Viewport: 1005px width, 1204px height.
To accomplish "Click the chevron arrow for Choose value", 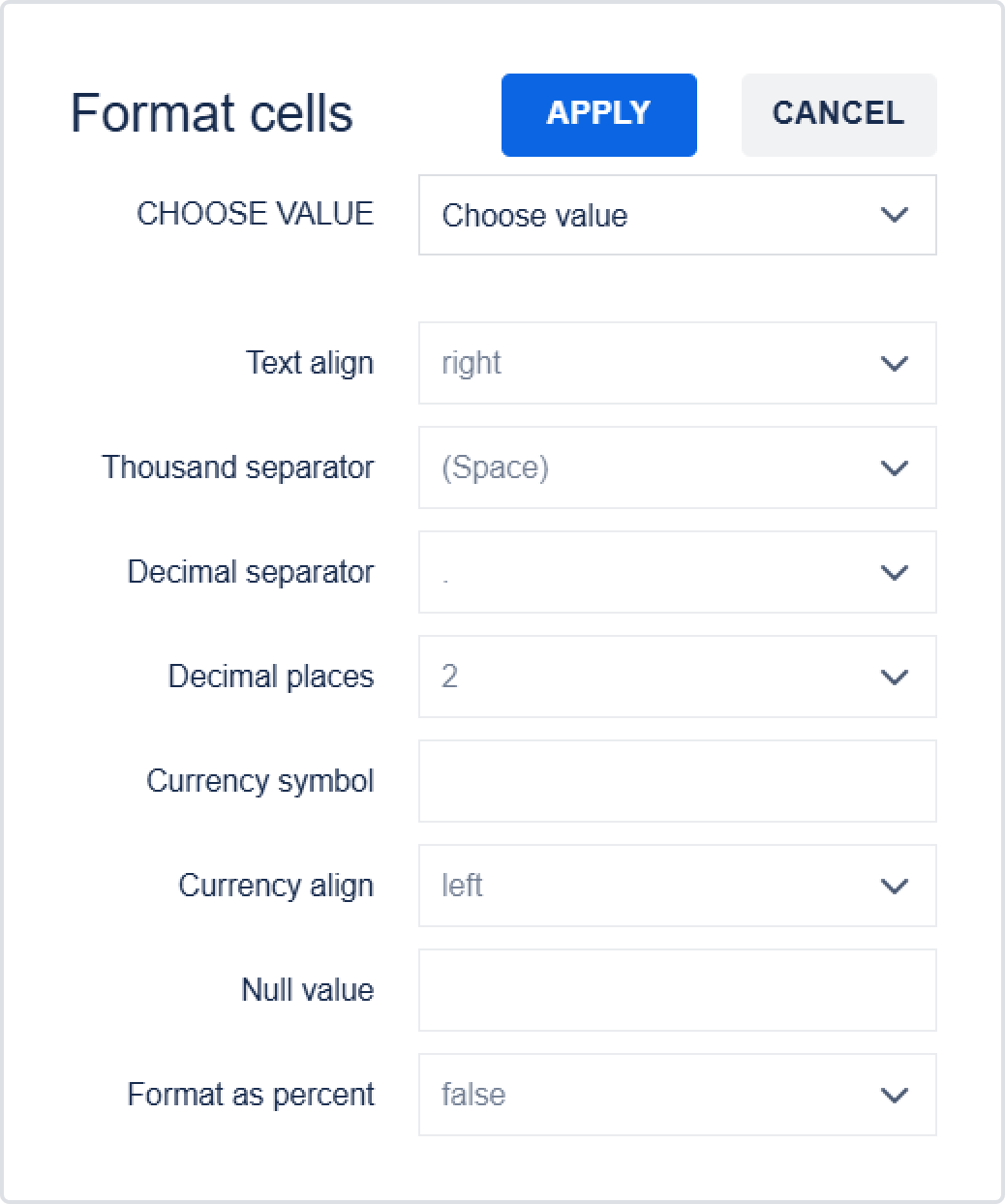I will point(895,215).
